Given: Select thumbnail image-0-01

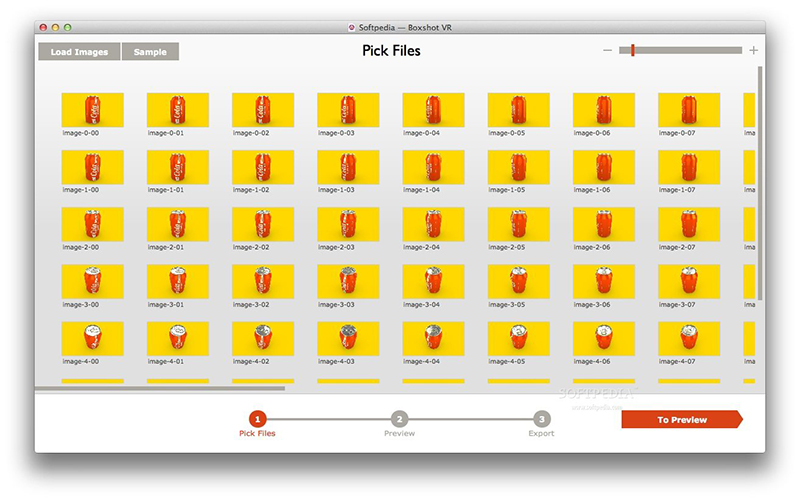Looking at the screenshot, I should point(178,110).
